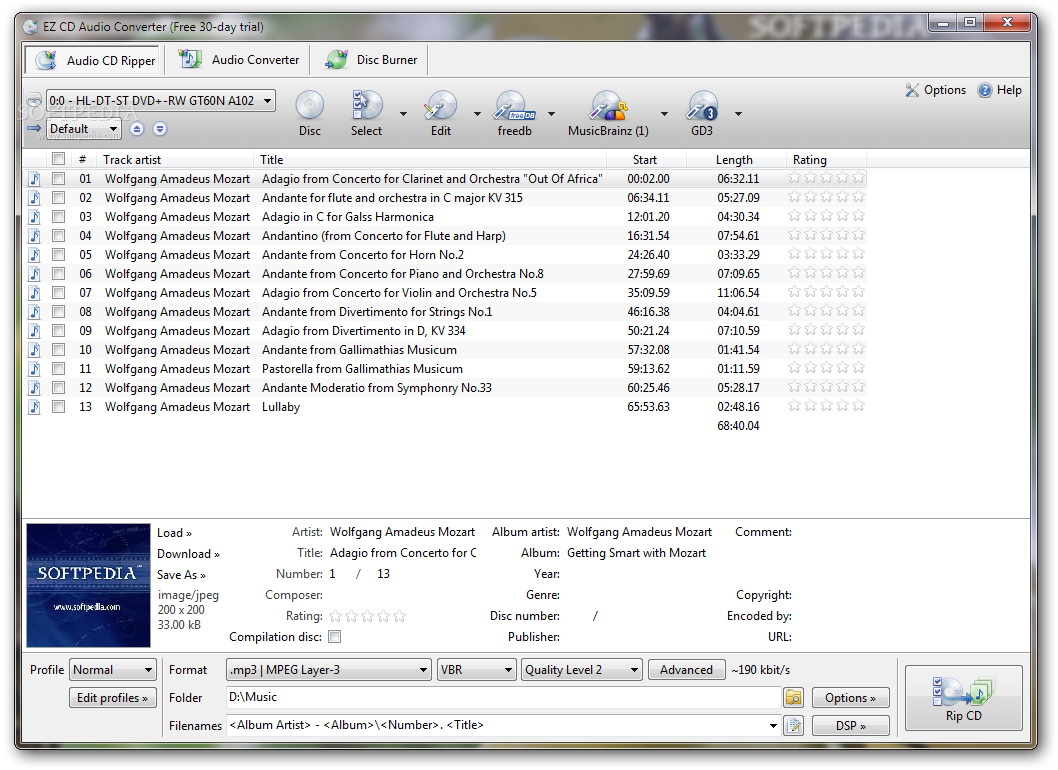Sort by Length column header
The width and height of the screenshot is (1058, 770).
[736, 159]
